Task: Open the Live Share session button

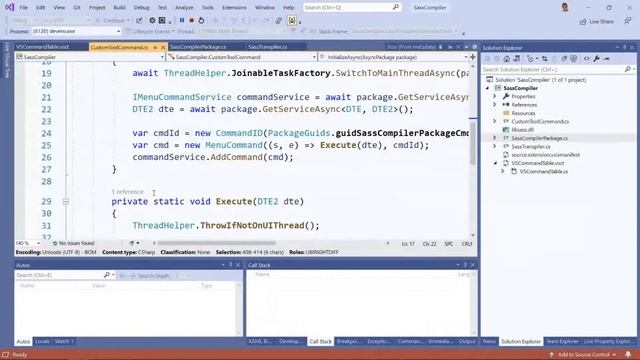Action: [596, 21]
